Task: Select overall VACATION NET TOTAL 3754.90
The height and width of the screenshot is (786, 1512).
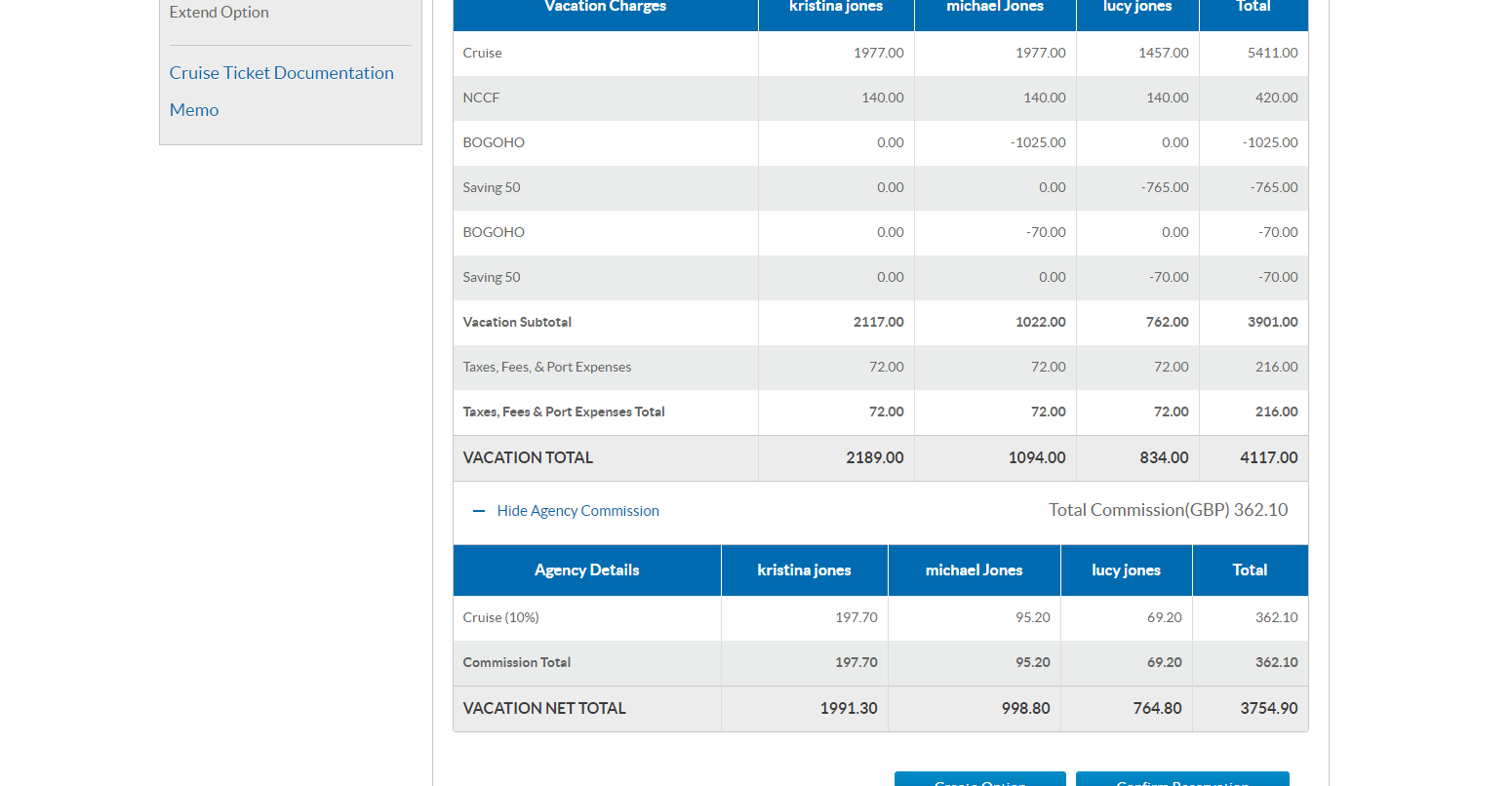Action: (x=1269, y=709)
